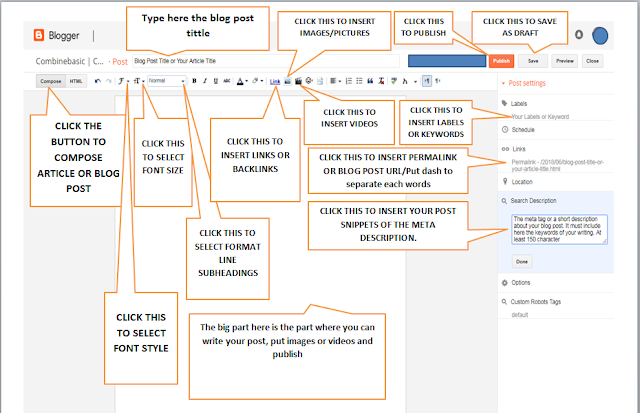Insert a video into the post
The image size is (640, 413).
coord(298,81)
